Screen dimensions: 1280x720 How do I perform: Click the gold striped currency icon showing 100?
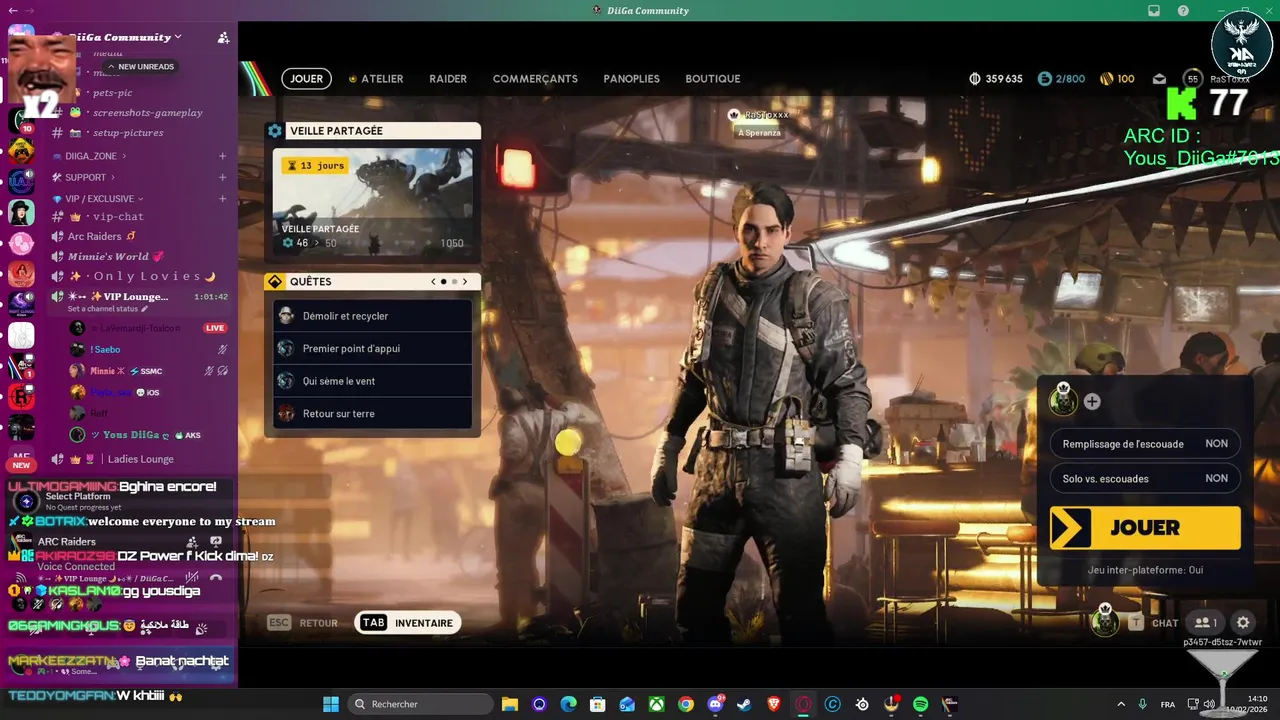1107,79
